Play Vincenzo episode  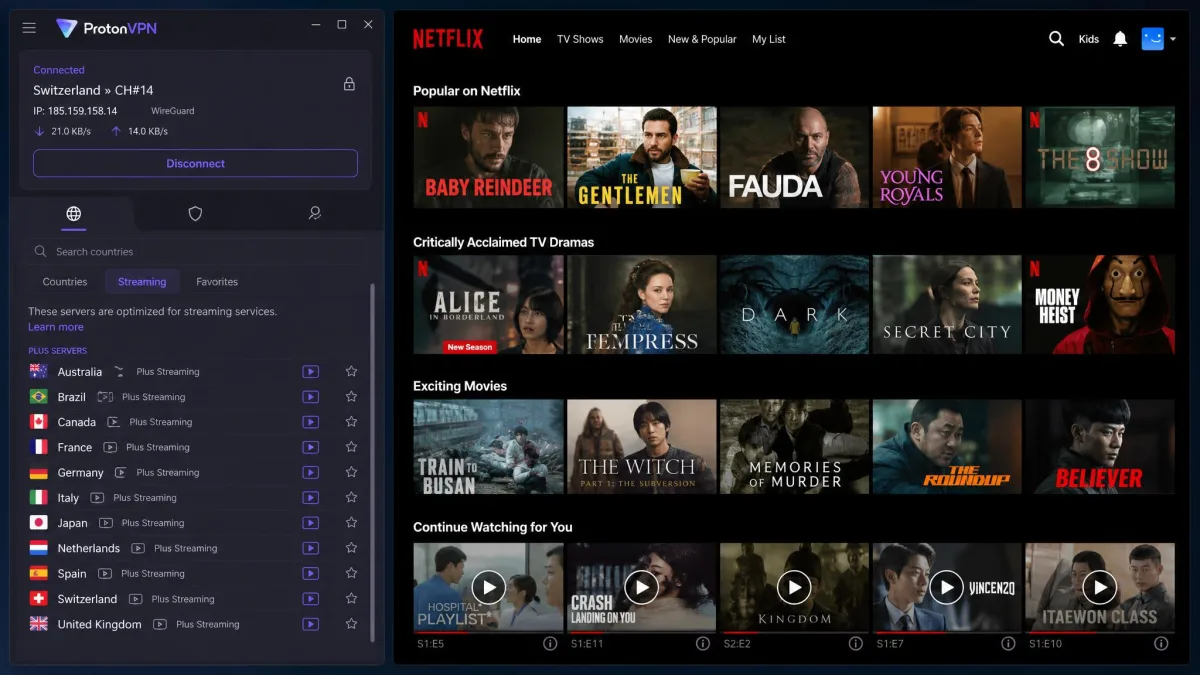pyautogui.click(x=946, y=586)
